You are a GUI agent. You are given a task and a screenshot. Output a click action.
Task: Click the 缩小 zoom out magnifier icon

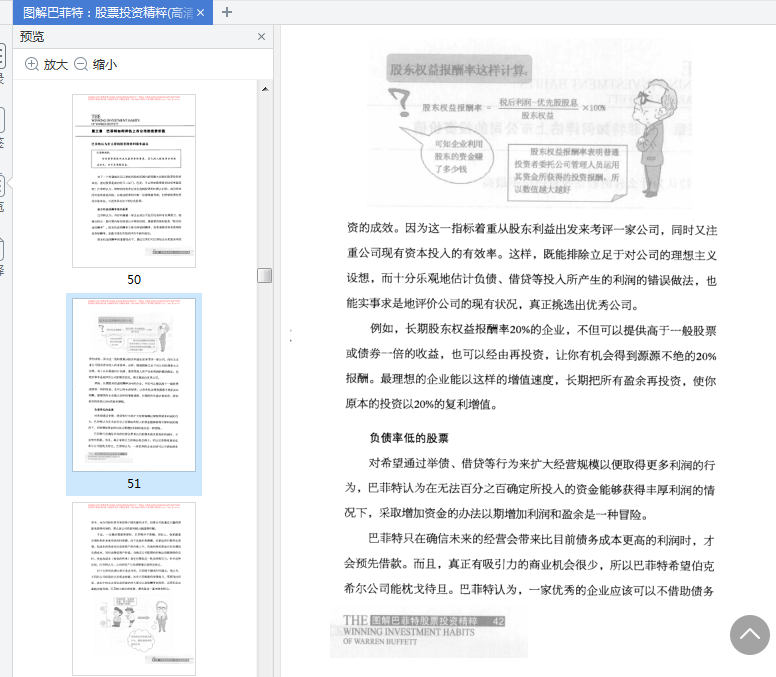point(81,64)
